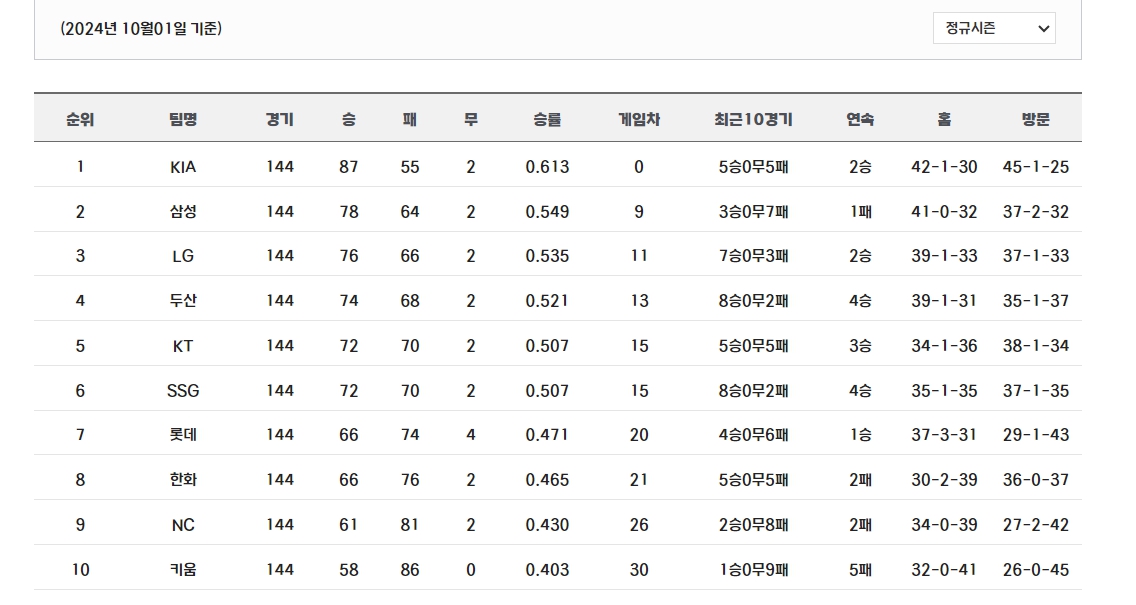This screenshot has width=1136, height=605.
Task: Click team name 두산
Action: [x=183, y=301]
